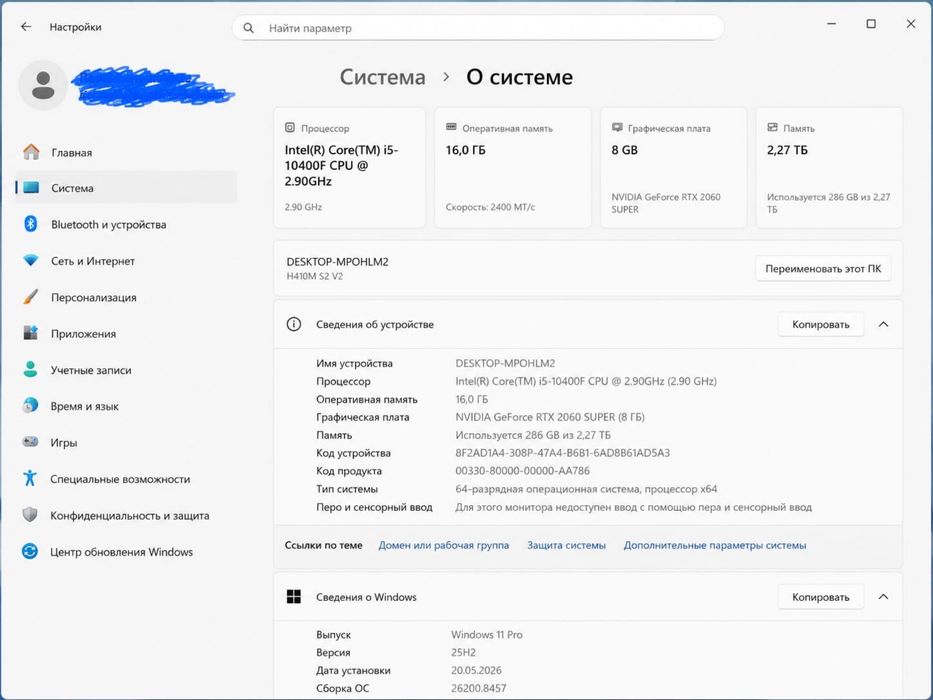The width and height of the screenshot is (933, 700).
Task: Click the Найти параметр search field
Action: 478,28
